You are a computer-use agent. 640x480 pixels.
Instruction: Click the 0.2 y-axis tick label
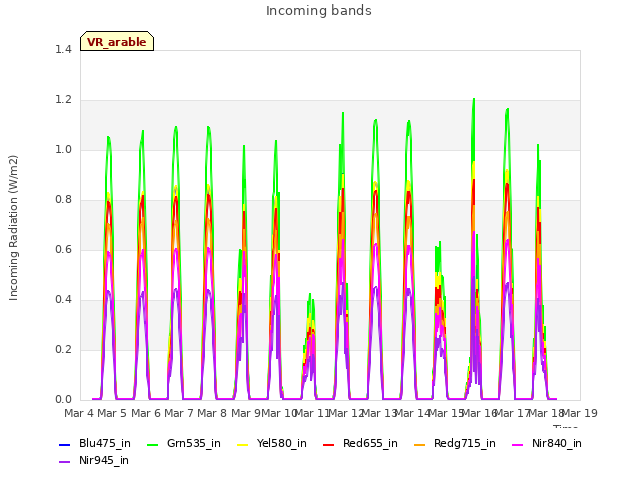(63, 350)
